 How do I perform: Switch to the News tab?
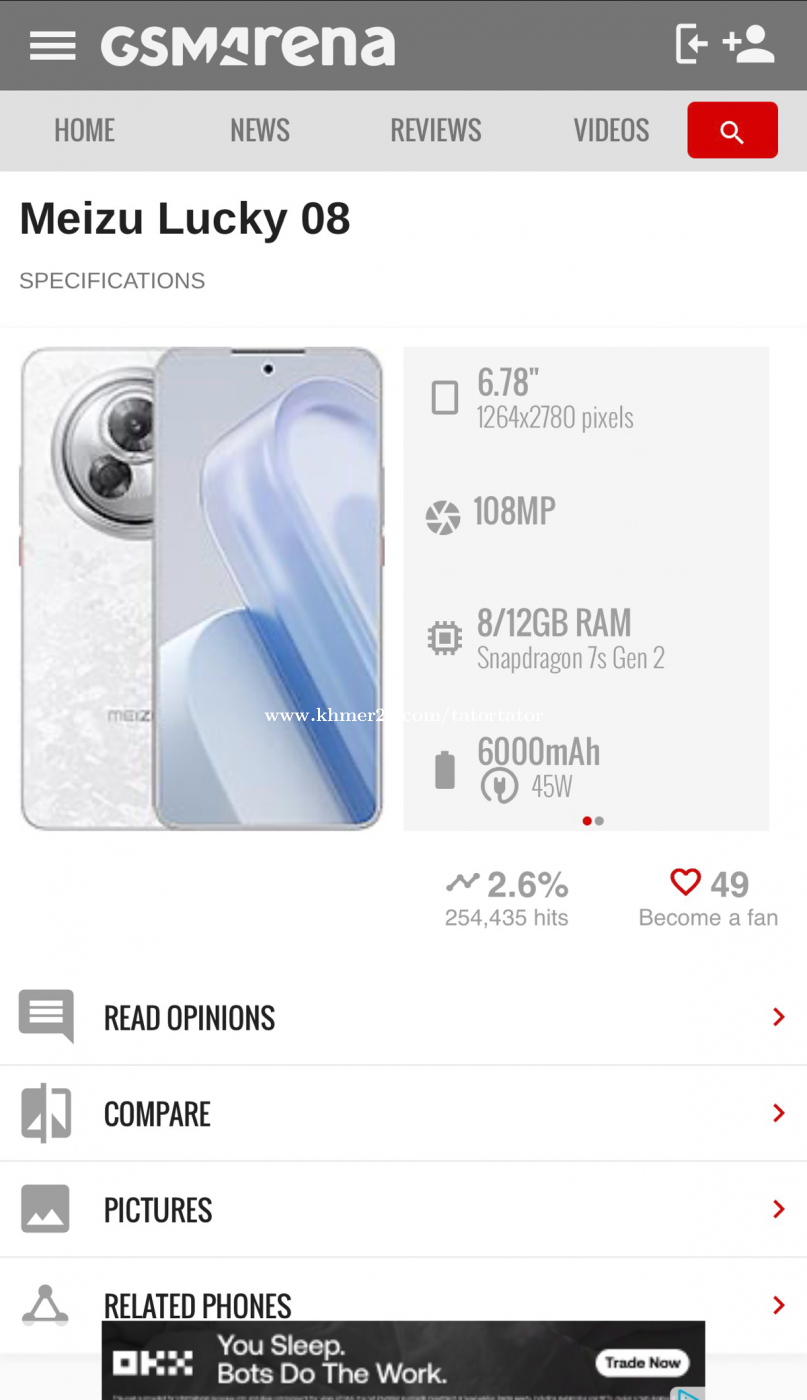pyautogui.click(x=260, y=130)
